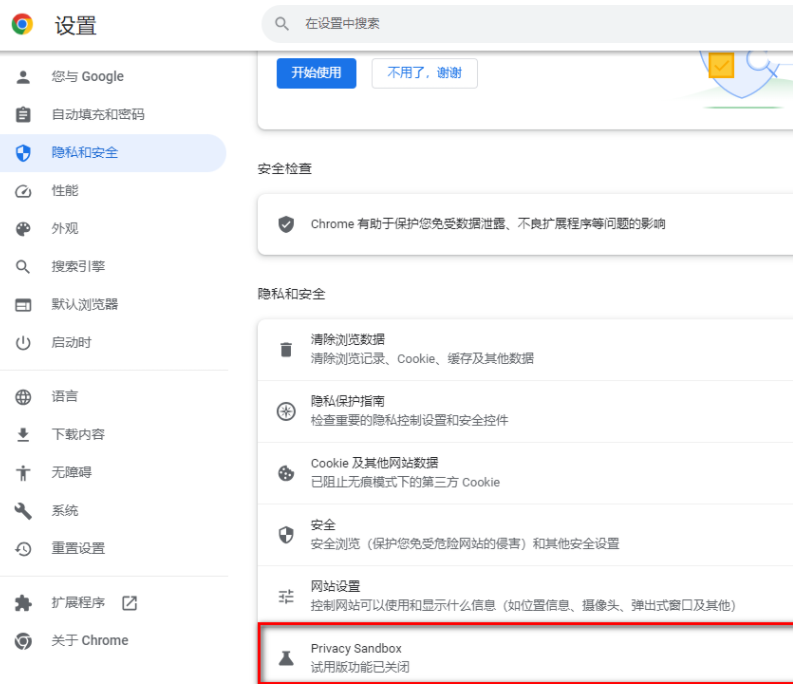Viewport: 793px width, 684px height.
Task: Click the power icon for 启动时
Action: coord(23,343)
